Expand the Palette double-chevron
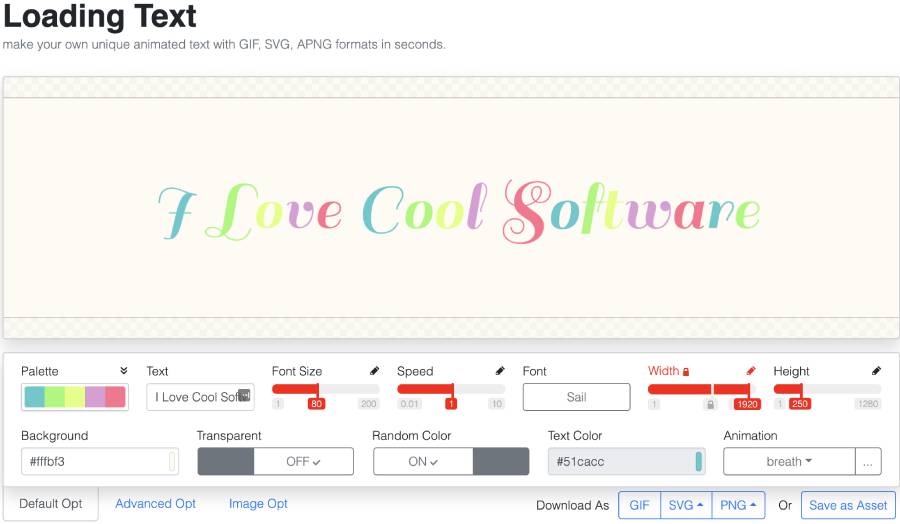 tap(123, 371)
